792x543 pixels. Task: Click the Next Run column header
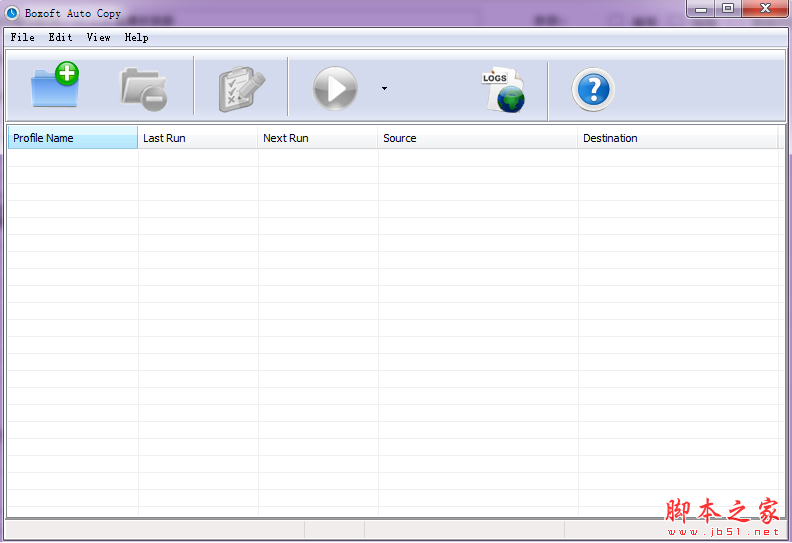(x=317, y=138)
